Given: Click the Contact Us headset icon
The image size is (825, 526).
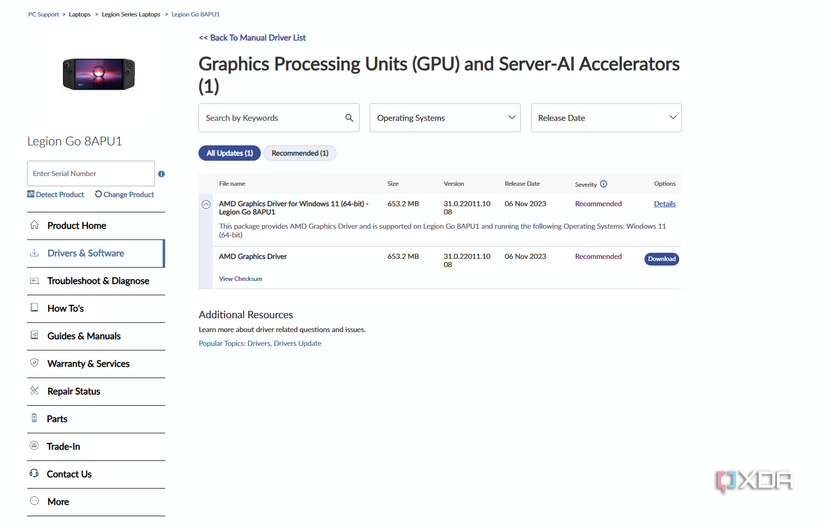Looking at the screenshot, I should pyautogui.click(x=34, y=473).
